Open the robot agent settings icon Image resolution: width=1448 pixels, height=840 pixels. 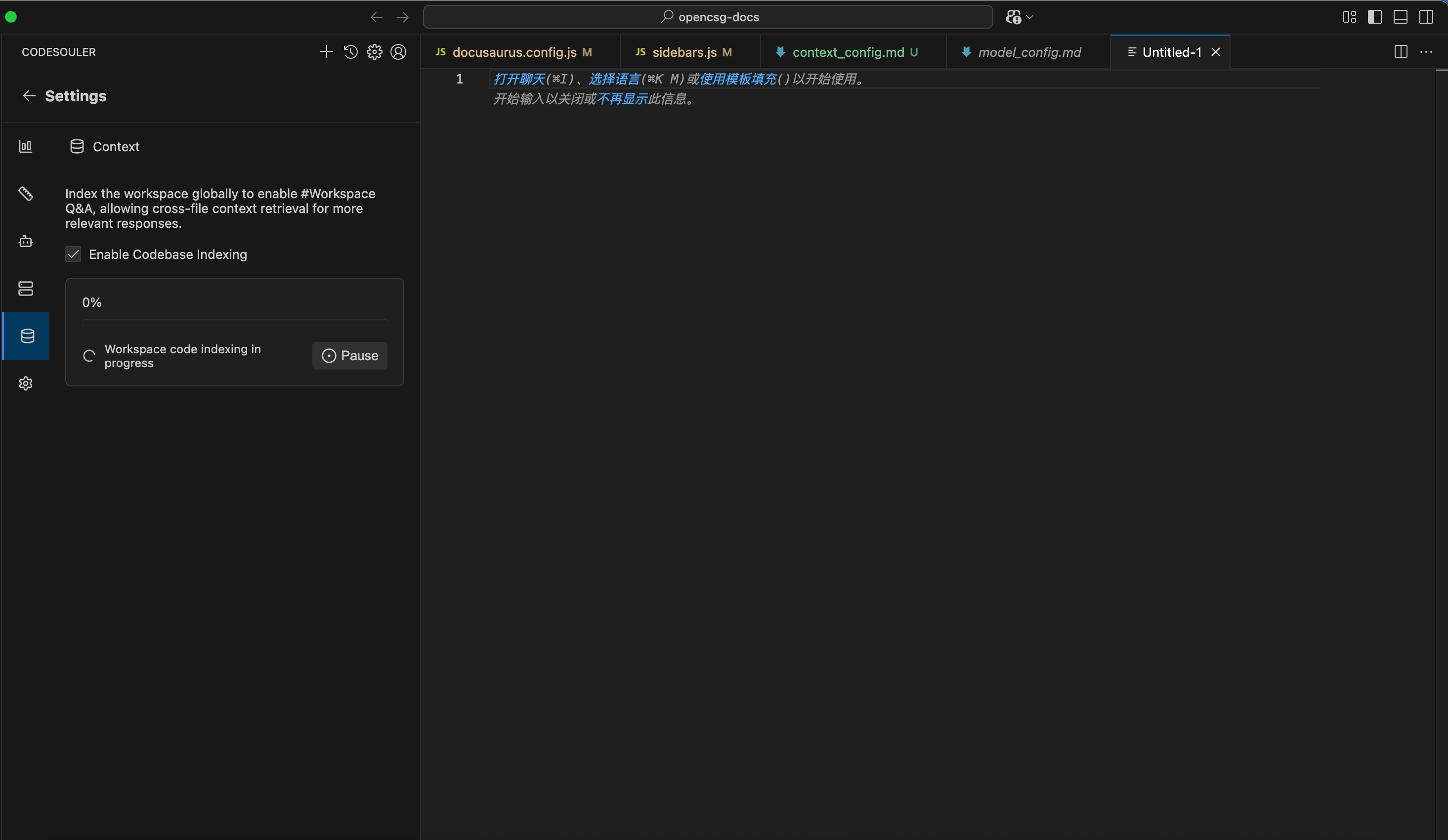[x=25, y=241]
